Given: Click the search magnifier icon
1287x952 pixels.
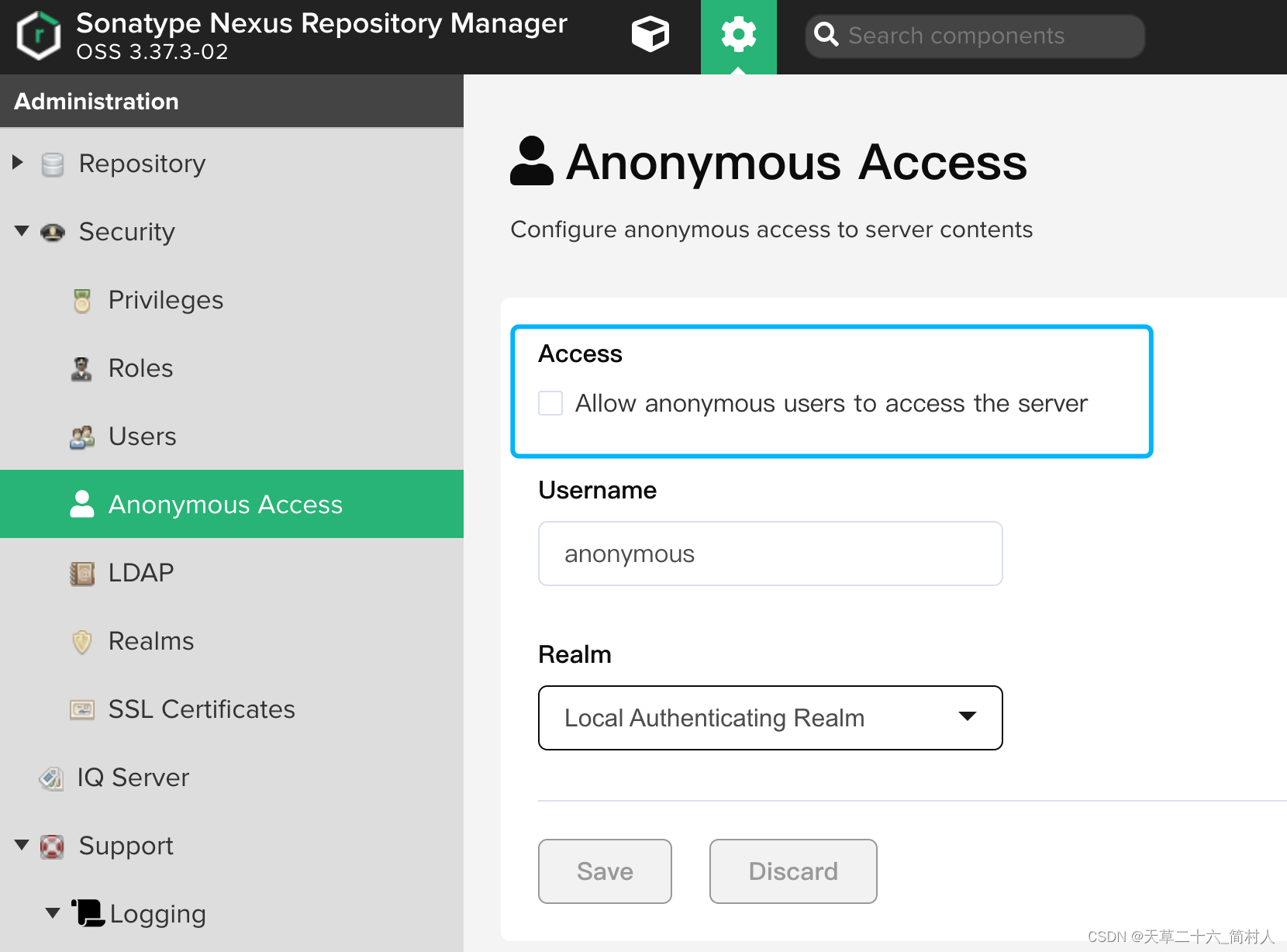Looking at the screenshot, I should pos(826,35).
